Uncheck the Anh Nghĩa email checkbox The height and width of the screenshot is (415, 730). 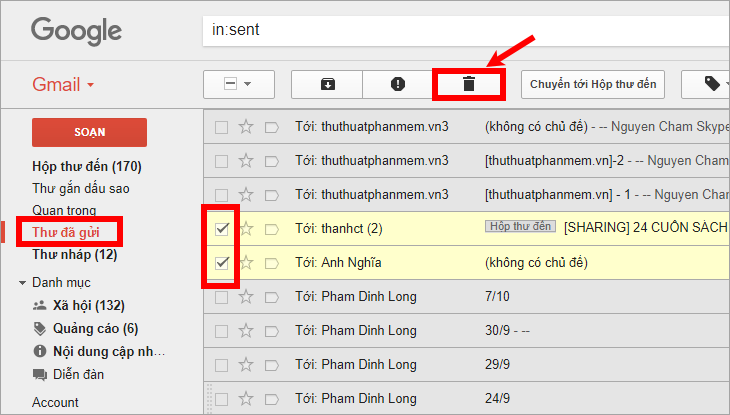click(x=222, y=263)
